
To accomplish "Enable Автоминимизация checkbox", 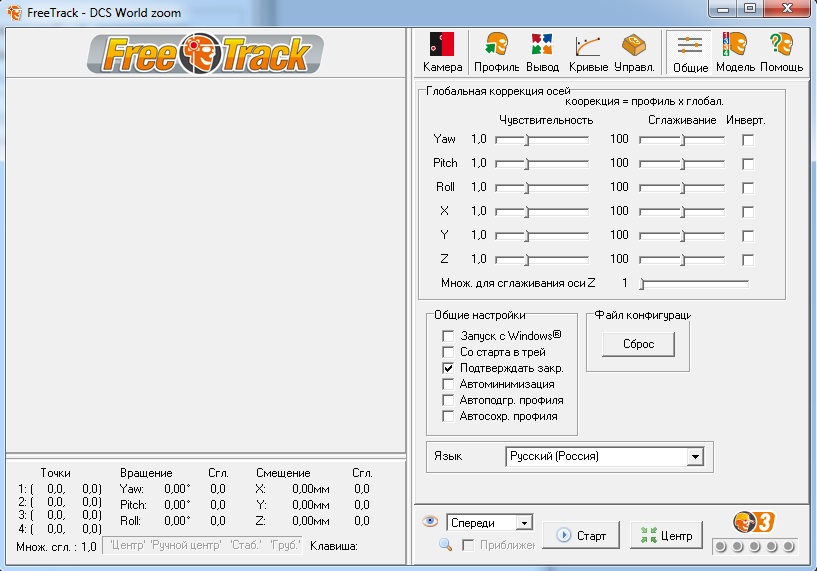I will tap(448, 384).
